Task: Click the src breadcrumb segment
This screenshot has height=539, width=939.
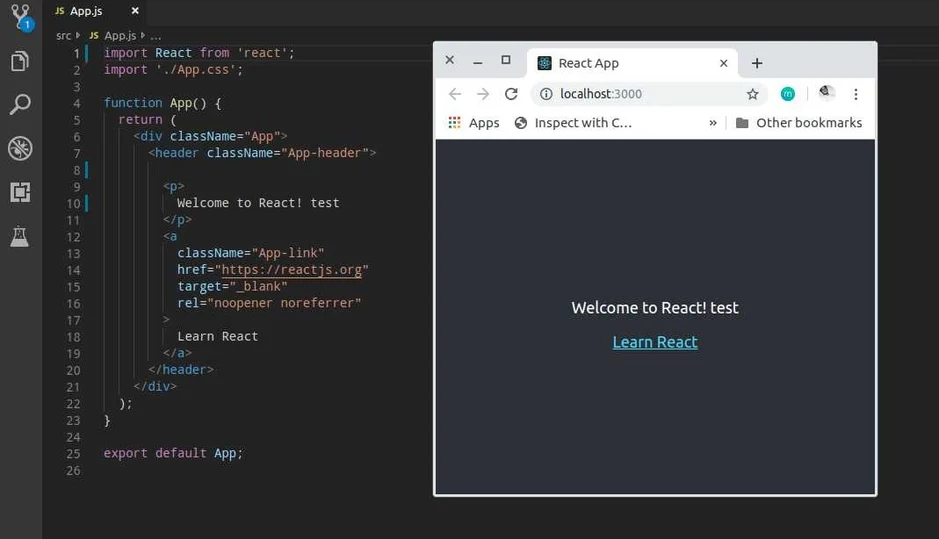Action: 63,36
